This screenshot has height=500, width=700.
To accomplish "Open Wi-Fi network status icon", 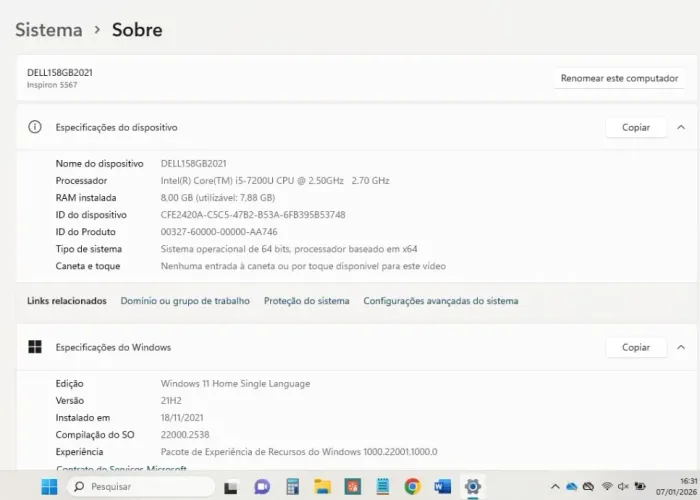I will (x=607, y=487).
